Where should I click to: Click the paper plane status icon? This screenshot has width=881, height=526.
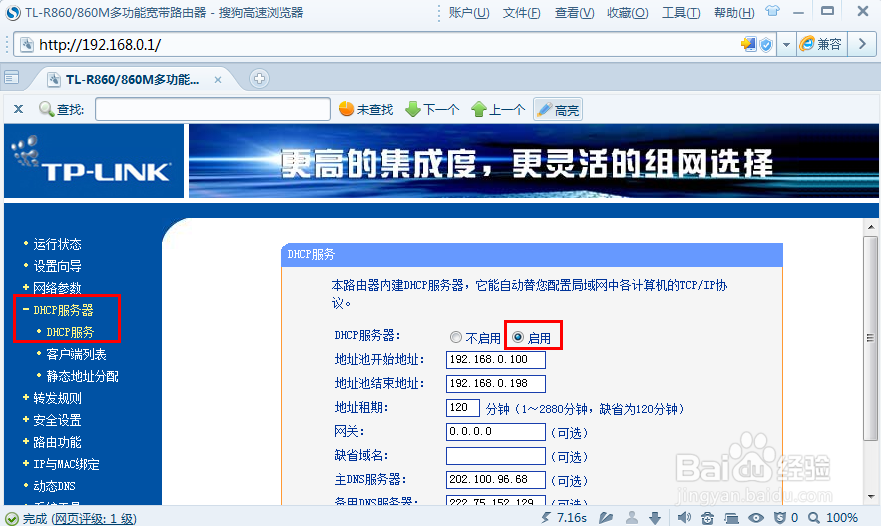pyautogui.click(x=606, y=518)
